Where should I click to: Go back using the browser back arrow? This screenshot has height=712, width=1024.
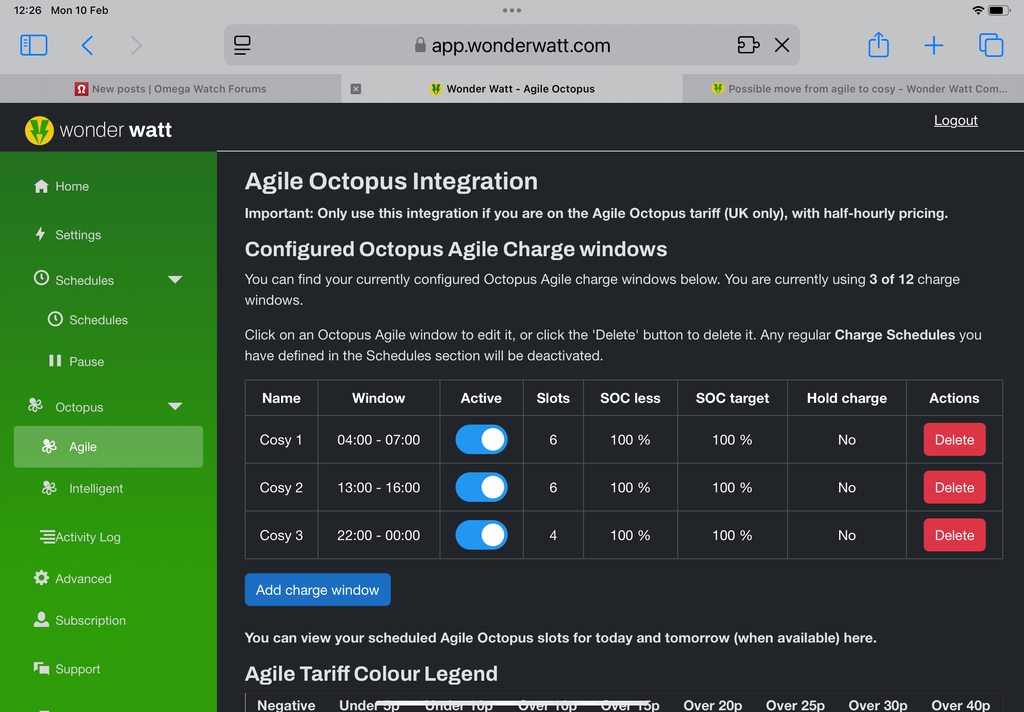[x=87, y=45]
